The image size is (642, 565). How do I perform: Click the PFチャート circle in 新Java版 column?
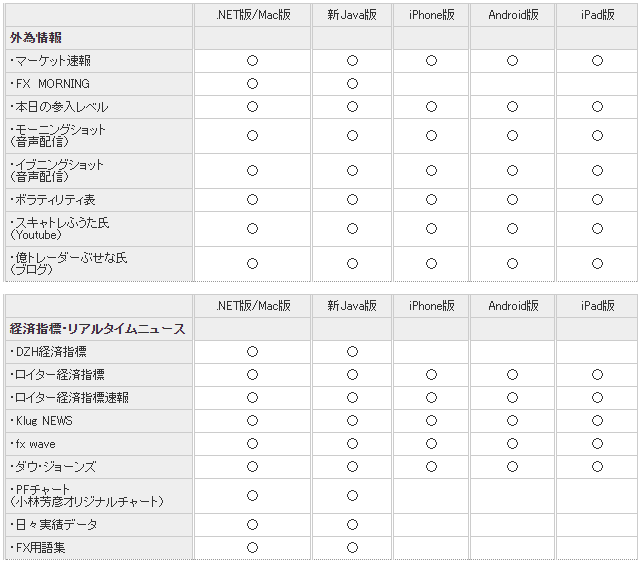pyautogui.click(x=352, y=496)
